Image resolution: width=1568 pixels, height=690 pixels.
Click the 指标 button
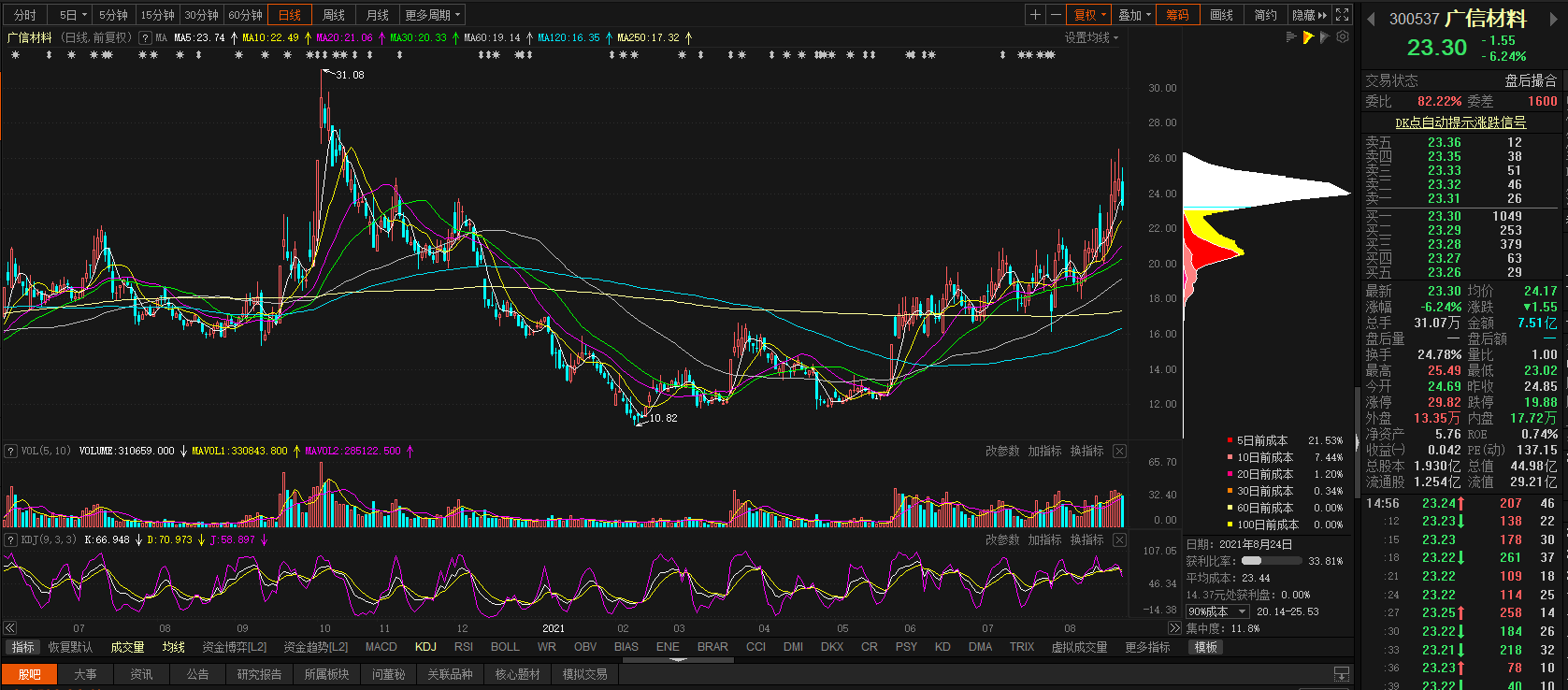(x=22, y=647)
